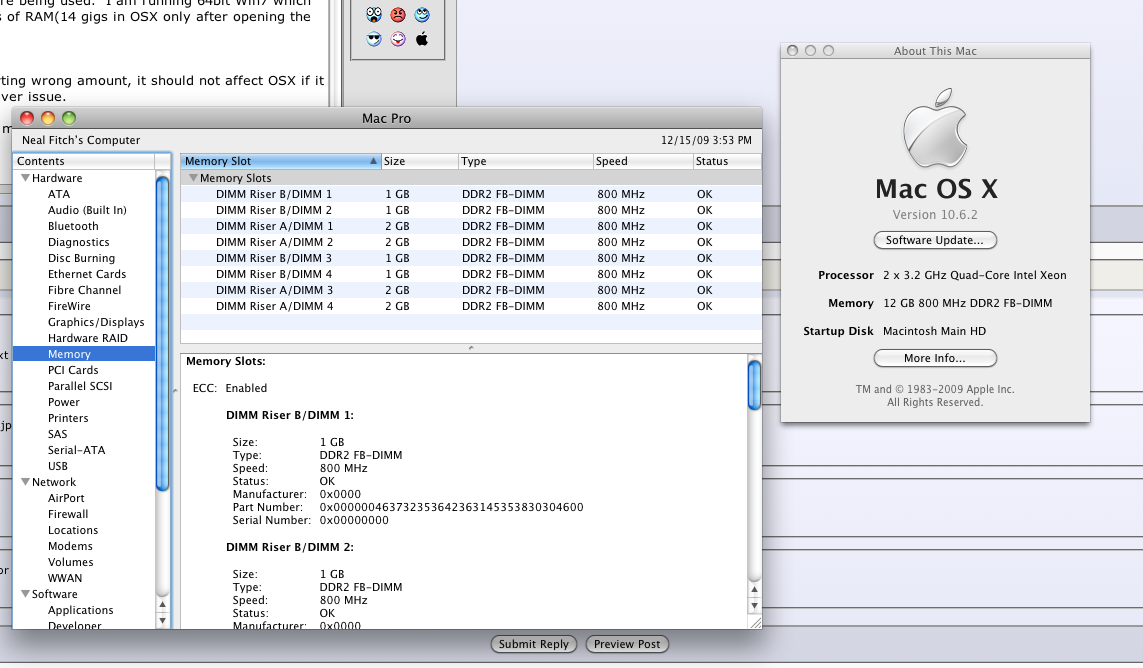The height and width of the screenshot is (668, 1143).
Task: Select the DIMM Riser A/DIMM 3 row
Action: tap(471, 290)
